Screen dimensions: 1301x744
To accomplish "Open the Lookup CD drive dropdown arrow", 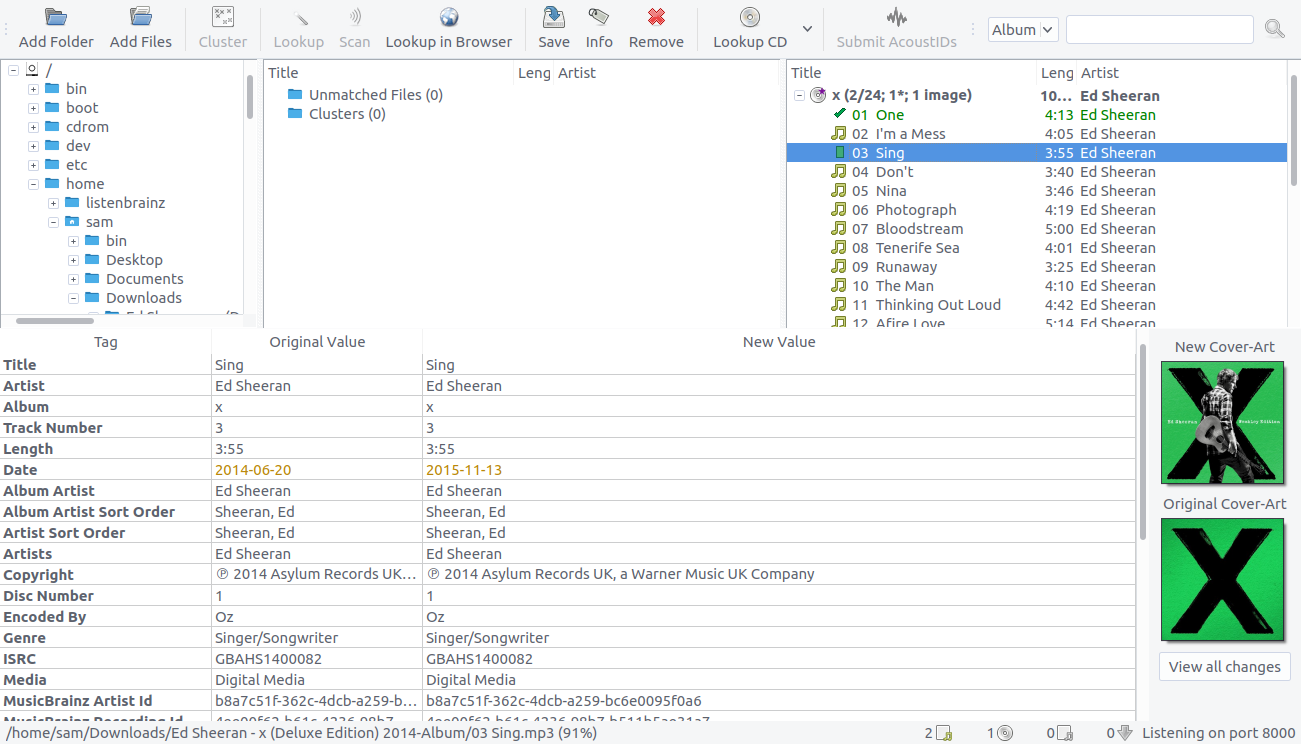I will click(807, 29).
